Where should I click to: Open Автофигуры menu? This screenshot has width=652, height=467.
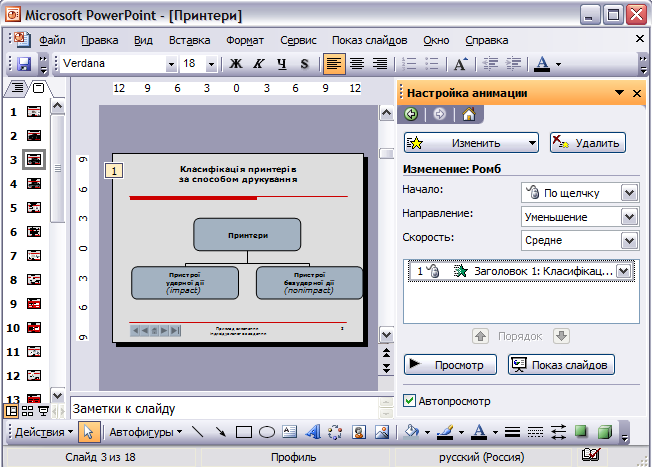pos(146,432)
